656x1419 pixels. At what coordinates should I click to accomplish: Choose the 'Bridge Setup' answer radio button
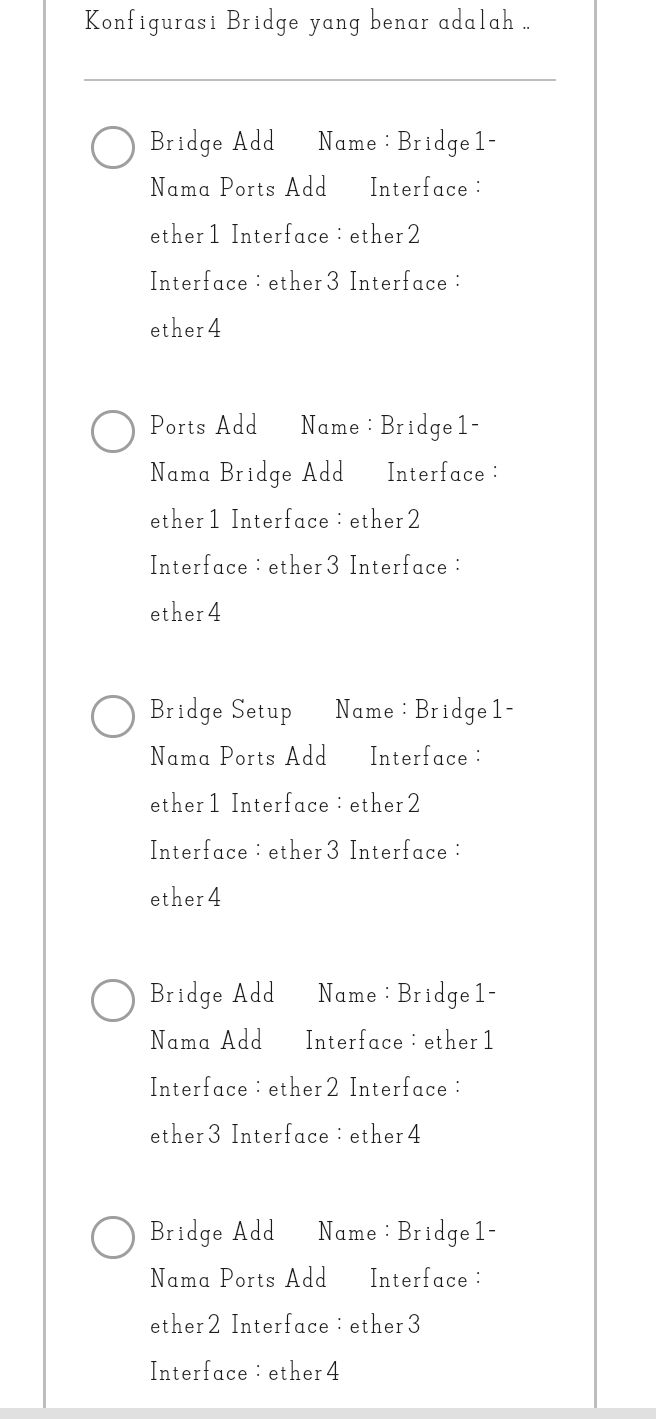click(113, 716)
